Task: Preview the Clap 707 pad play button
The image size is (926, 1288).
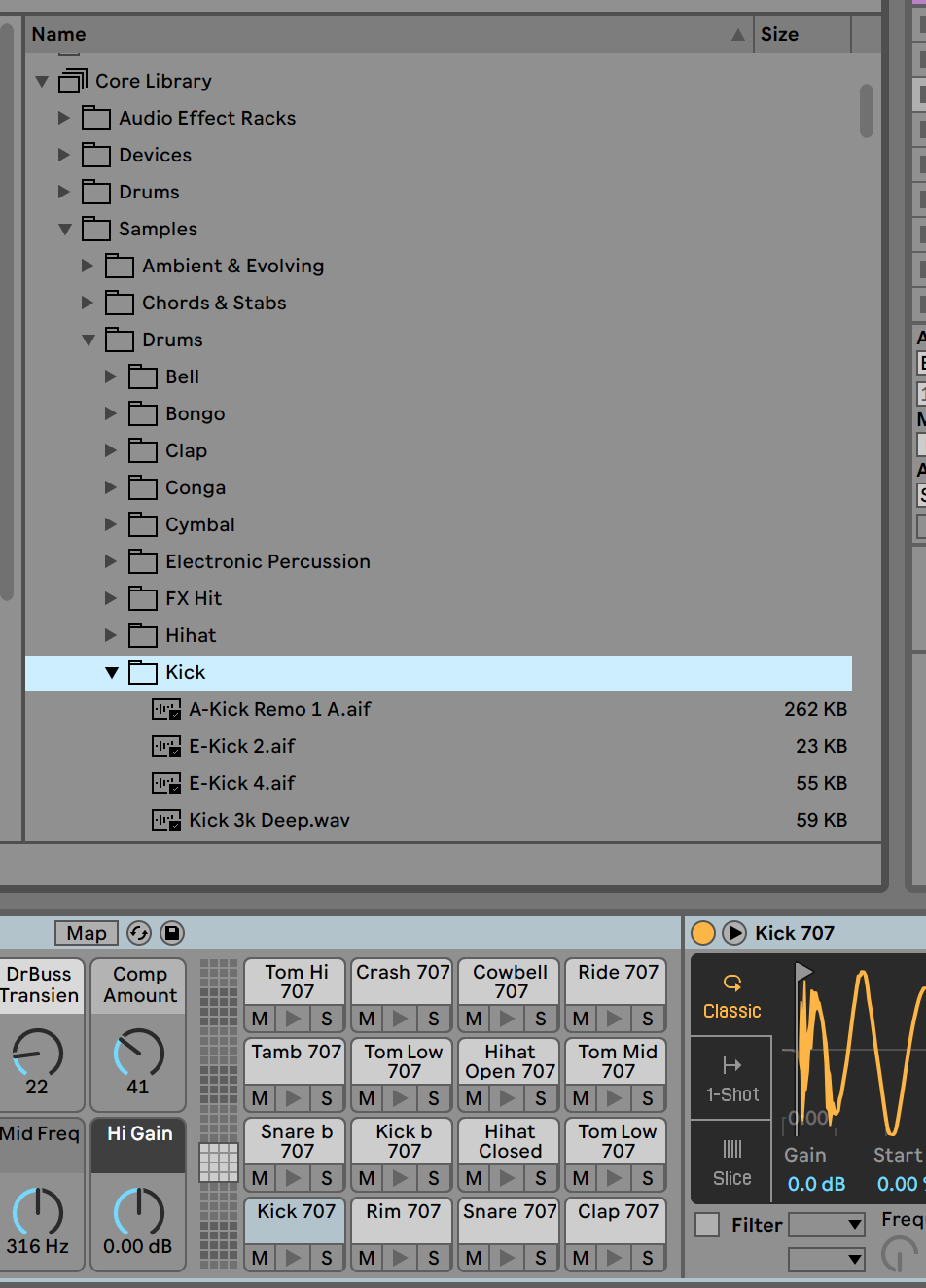Action: [x=614, y=1258]
